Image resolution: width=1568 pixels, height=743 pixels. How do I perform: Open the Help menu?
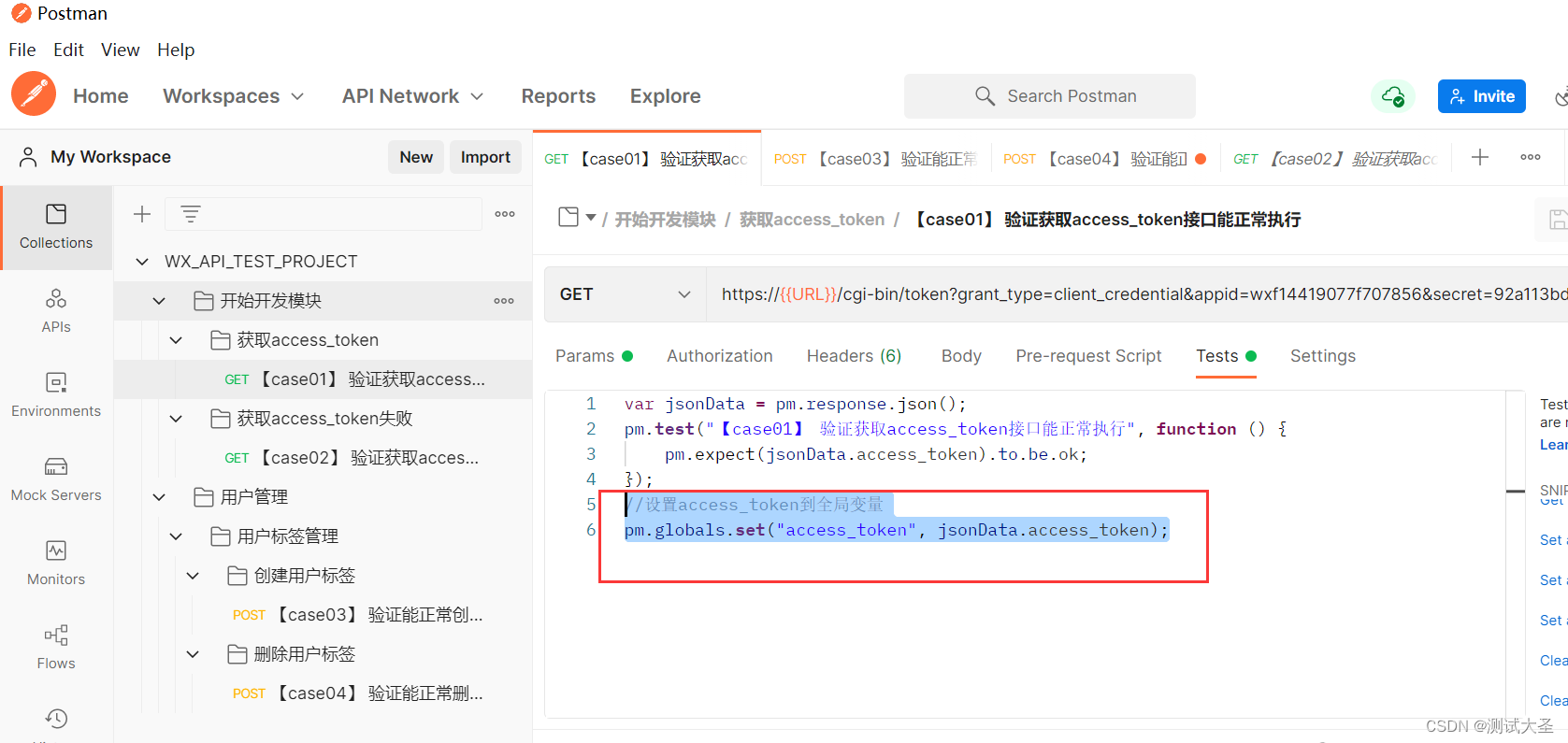click(x=176, y=50)
